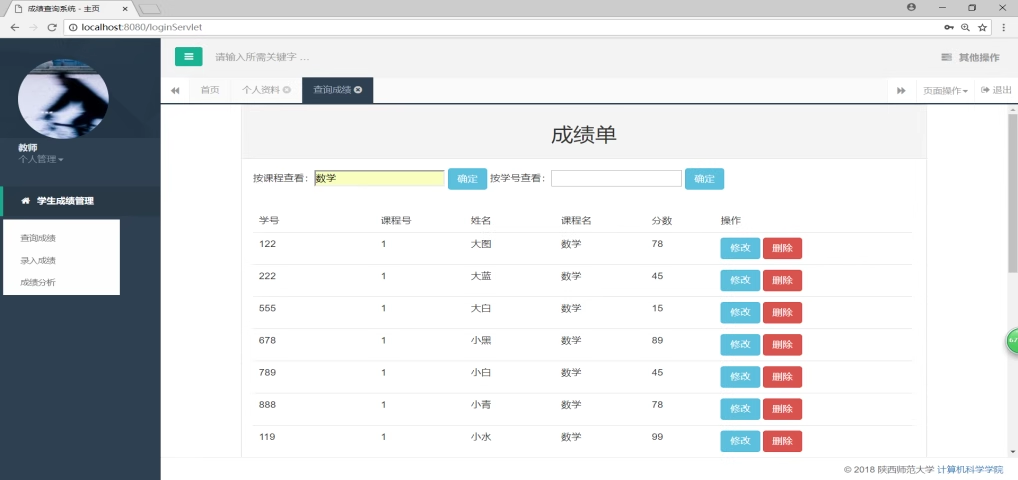The height and width of the screenshot is (480, 1018).
Task: Click the 按学号查看 input field
Action: pyautogui.click(x=616, y=179)
